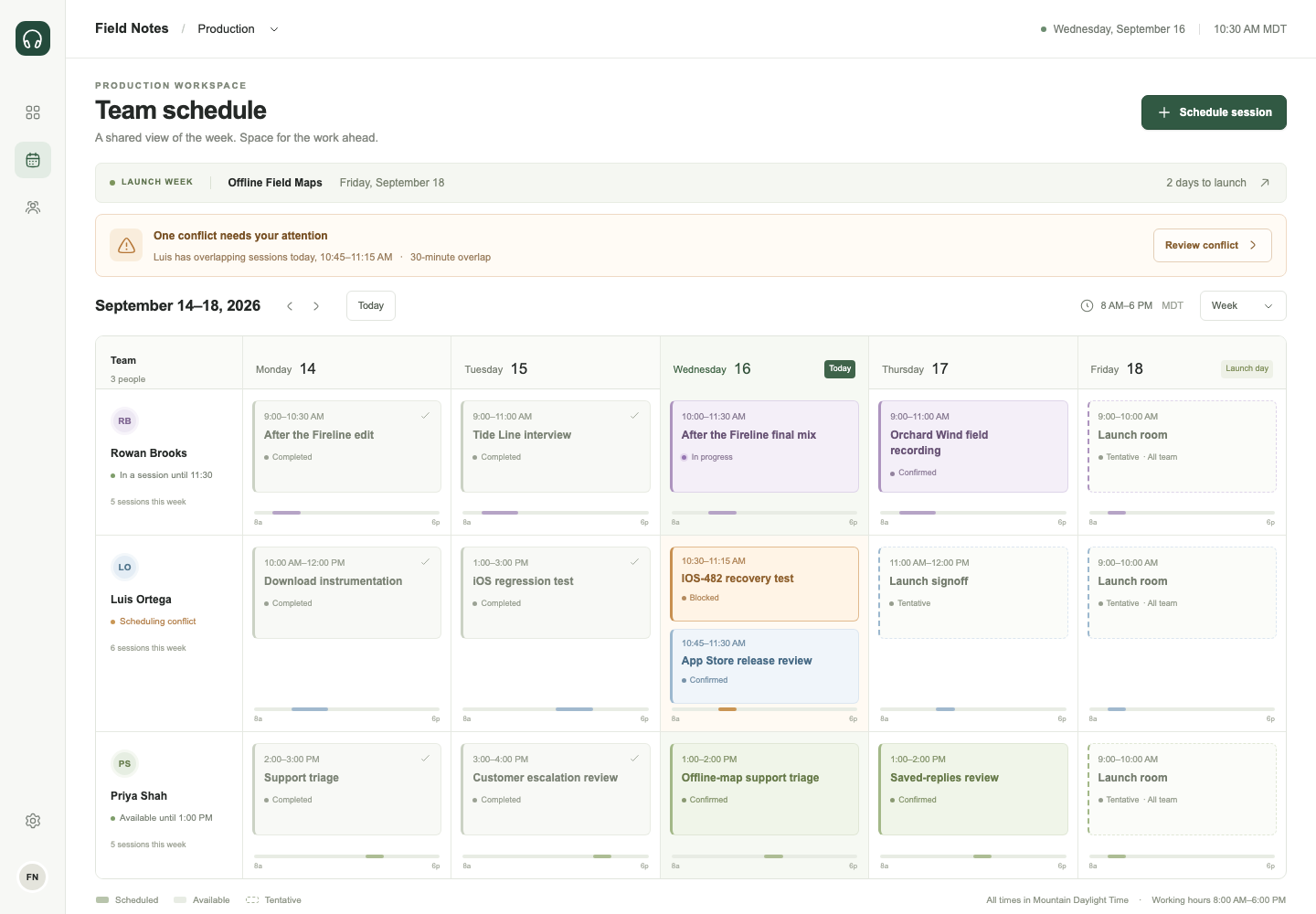
Task: Click checkmark on Tide Line interview card
Action: pyautogui.click(x=634, y=416)
